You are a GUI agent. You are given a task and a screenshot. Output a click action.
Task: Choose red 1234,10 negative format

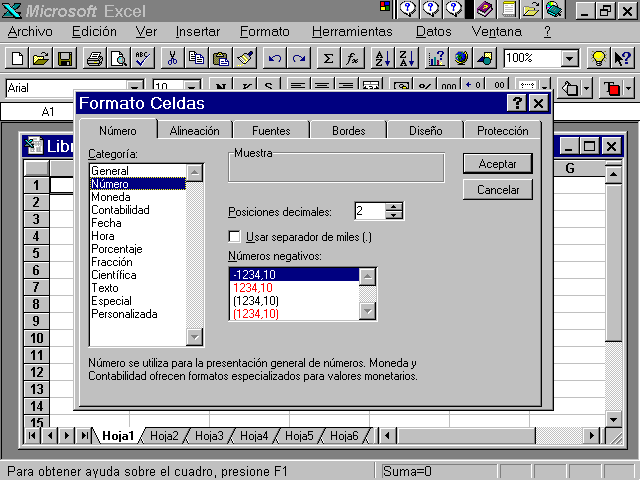(294, 288)
